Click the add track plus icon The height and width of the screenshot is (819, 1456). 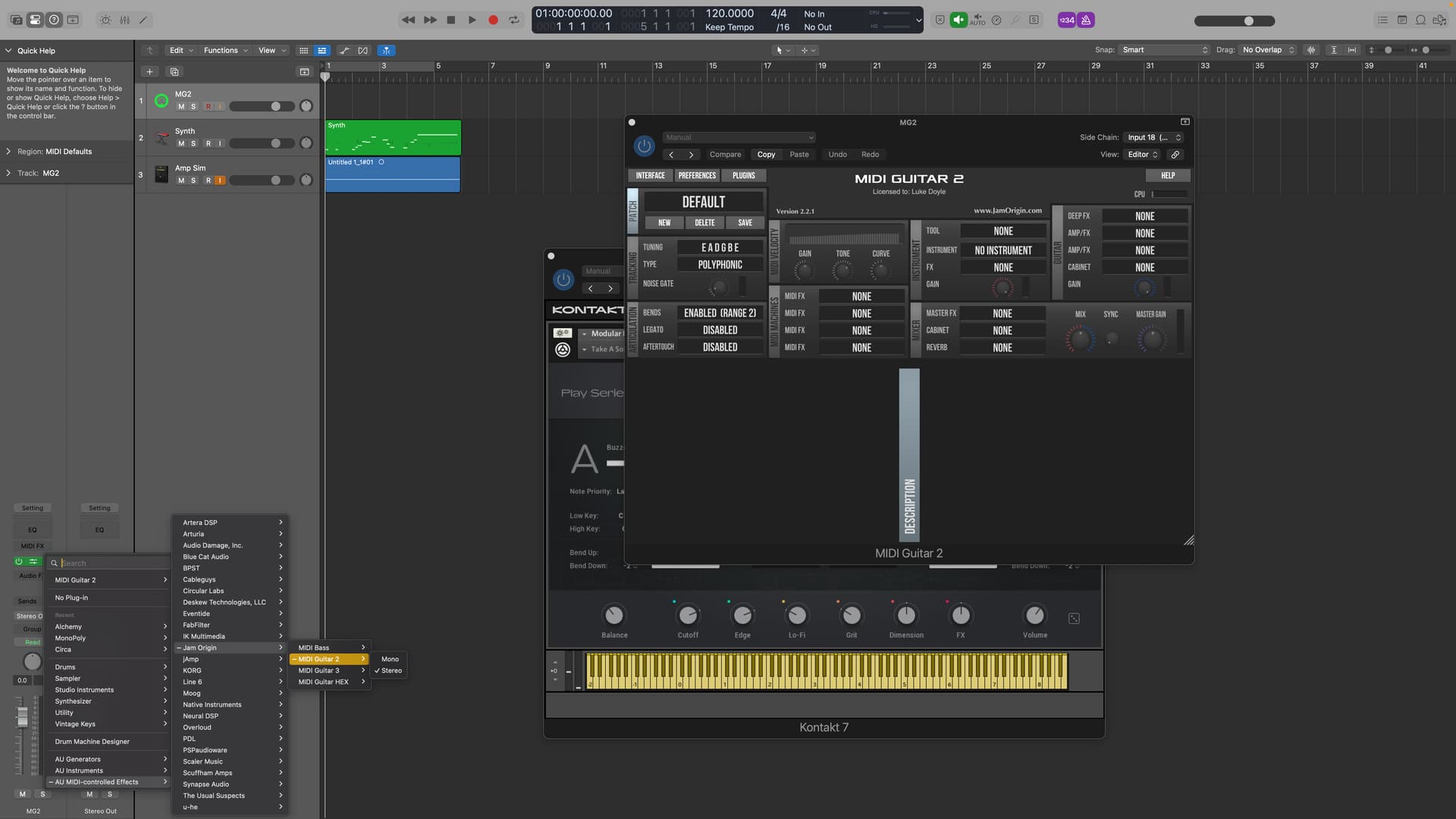[x=149, y=72]
